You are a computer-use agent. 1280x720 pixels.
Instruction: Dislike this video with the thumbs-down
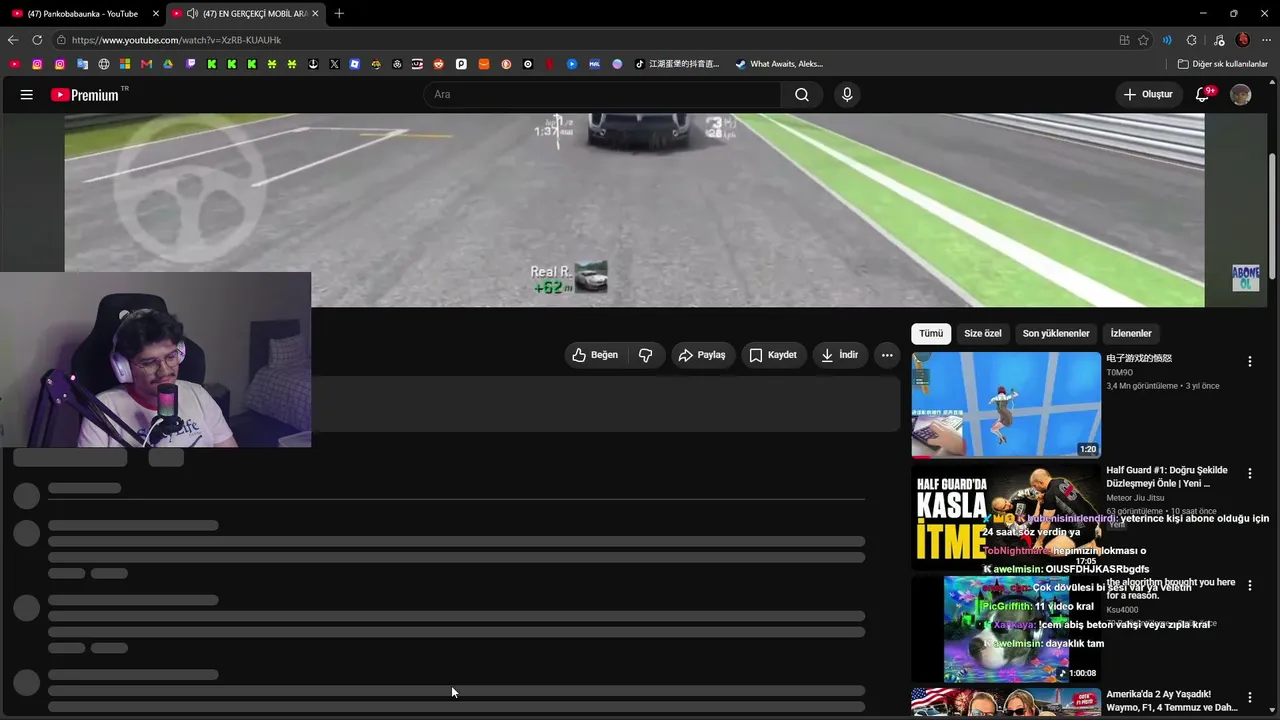(646, 355)
